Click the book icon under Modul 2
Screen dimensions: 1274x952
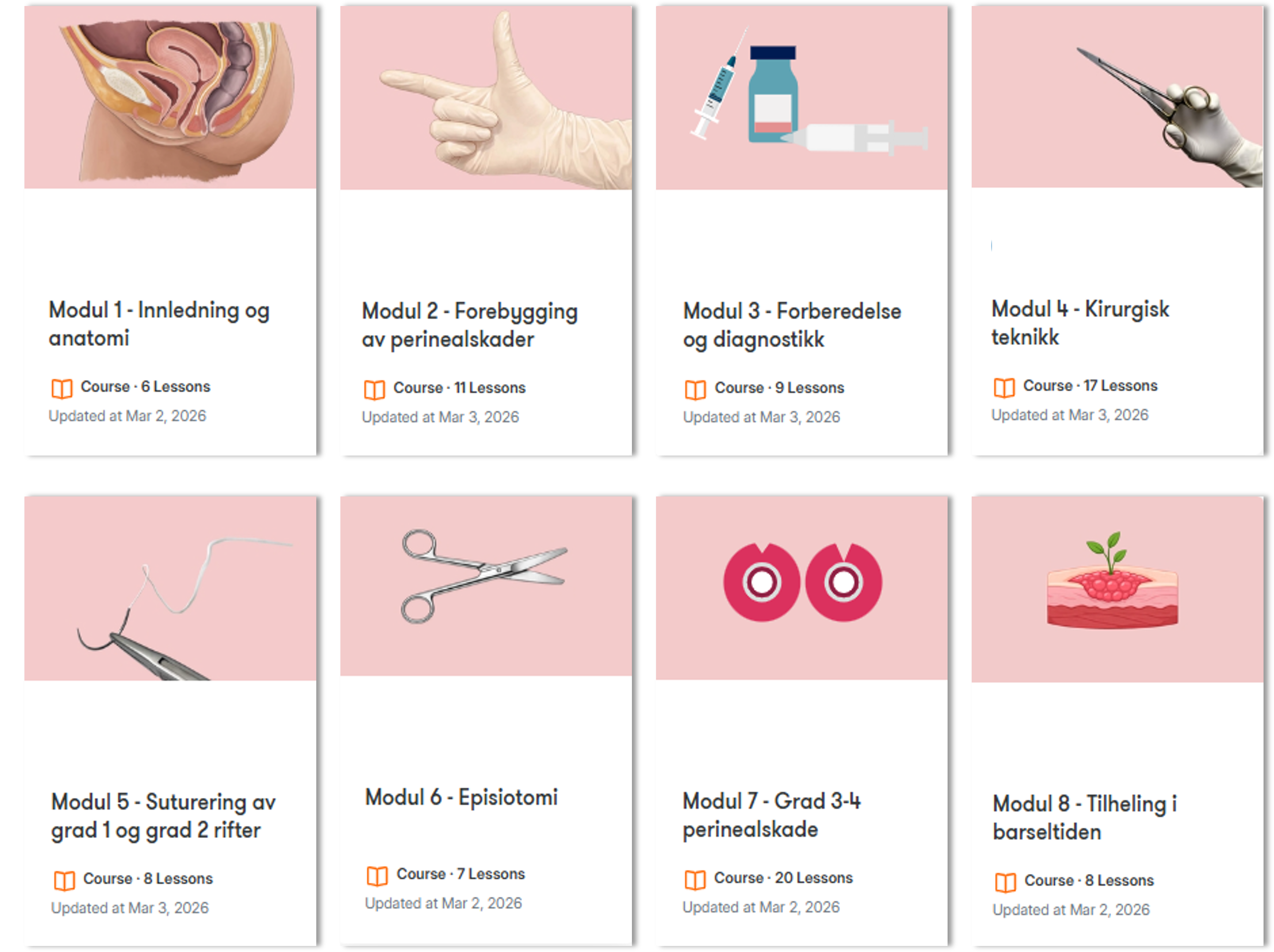pyautogui.click(x=374, y=390)
